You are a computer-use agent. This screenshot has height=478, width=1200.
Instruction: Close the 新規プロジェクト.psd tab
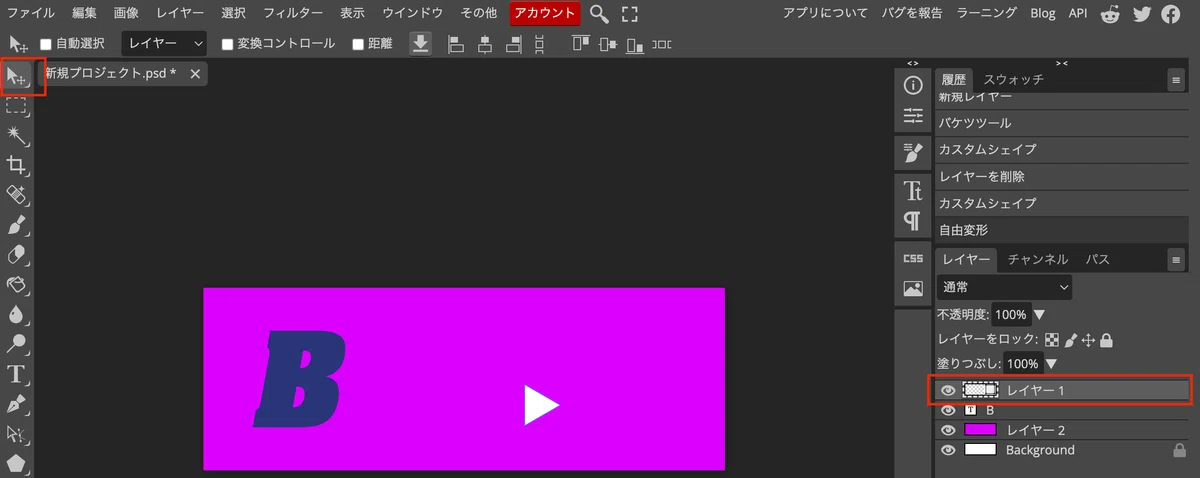195,74
